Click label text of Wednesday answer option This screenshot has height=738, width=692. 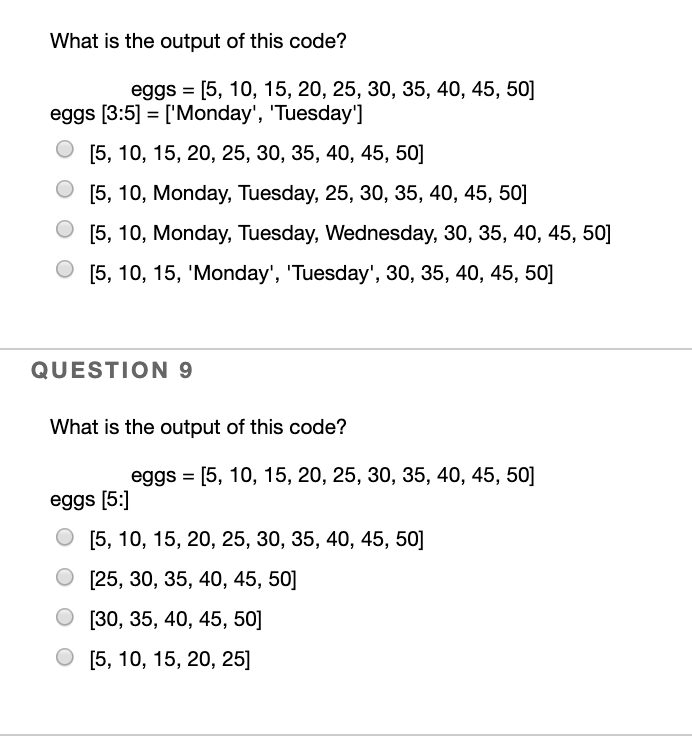pos(349,232)
